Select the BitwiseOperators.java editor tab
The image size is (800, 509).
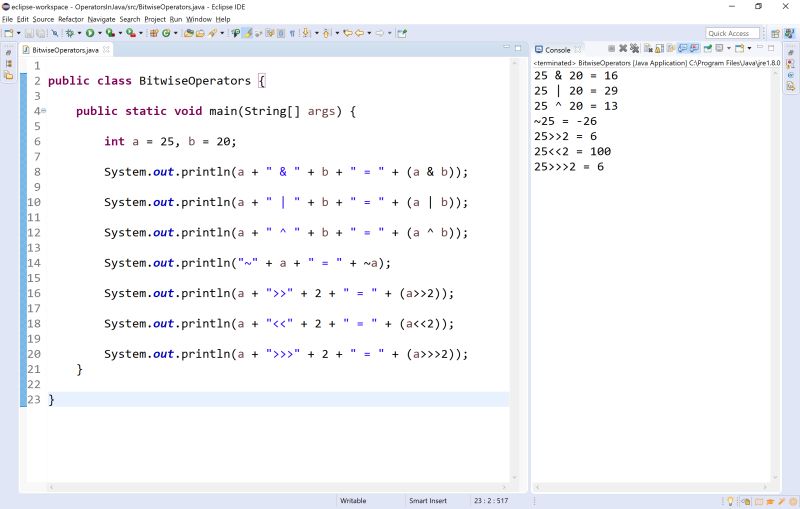click(x=65, y=50)
